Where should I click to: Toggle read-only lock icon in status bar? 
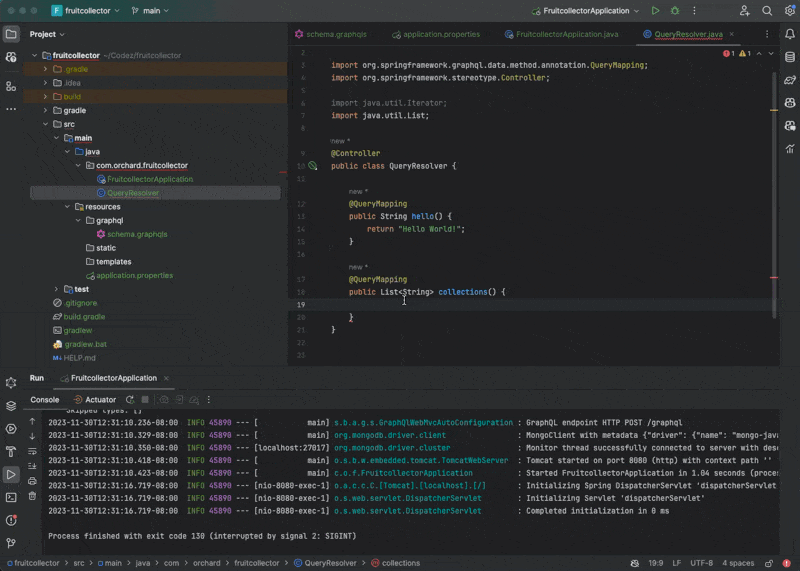point(769,563)
